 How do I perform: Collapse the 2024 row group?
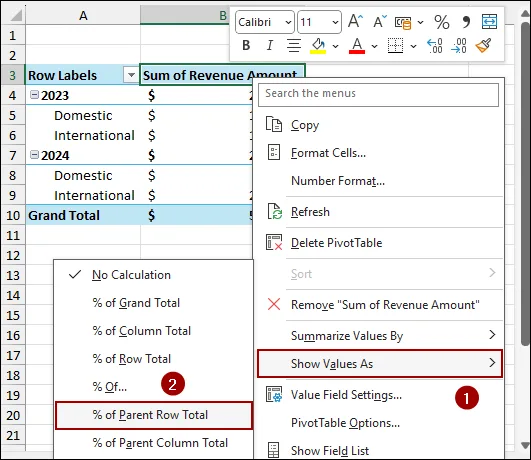pyautogui.click(x=34, y=155)
